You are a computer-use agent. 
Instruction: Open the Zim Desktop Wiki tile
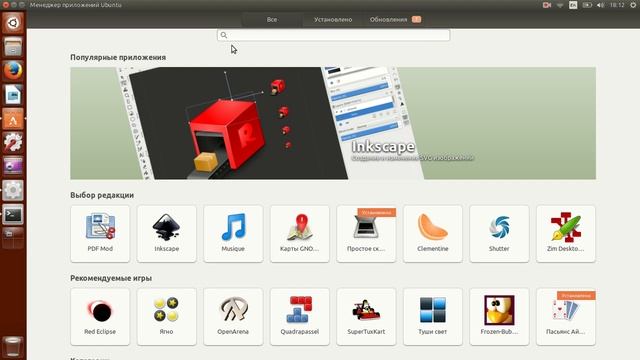[x=566, y=233]
